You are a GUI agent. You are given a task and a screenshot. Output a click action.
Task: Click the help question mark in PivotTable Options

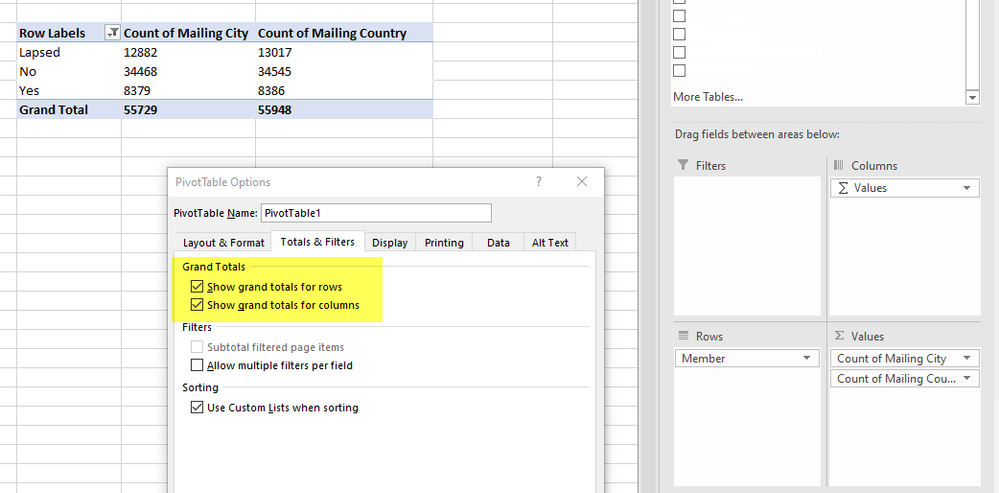click(538, 182)
